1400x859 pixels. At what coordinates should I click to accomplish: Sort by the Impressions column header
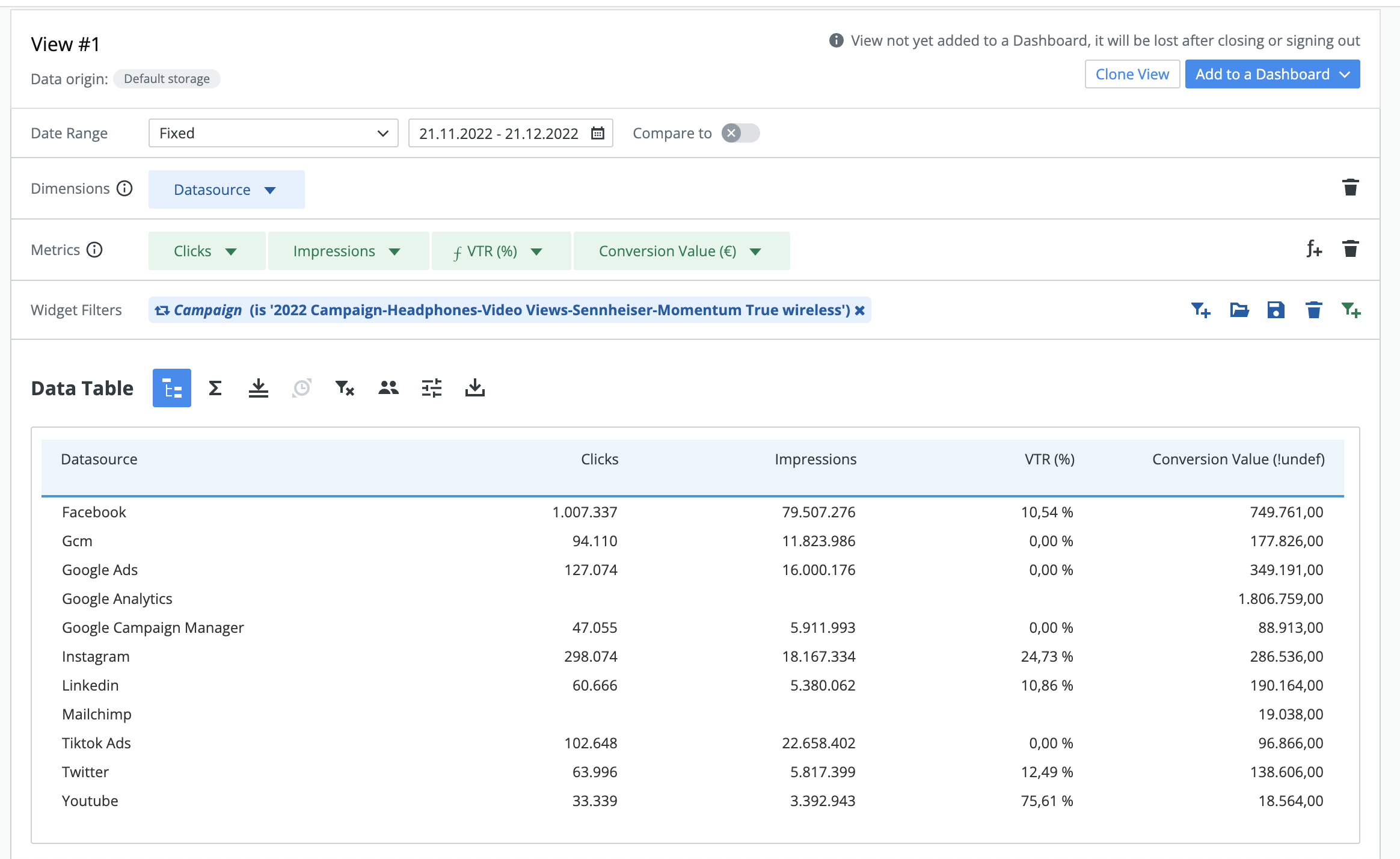click(x=815, y=460)
